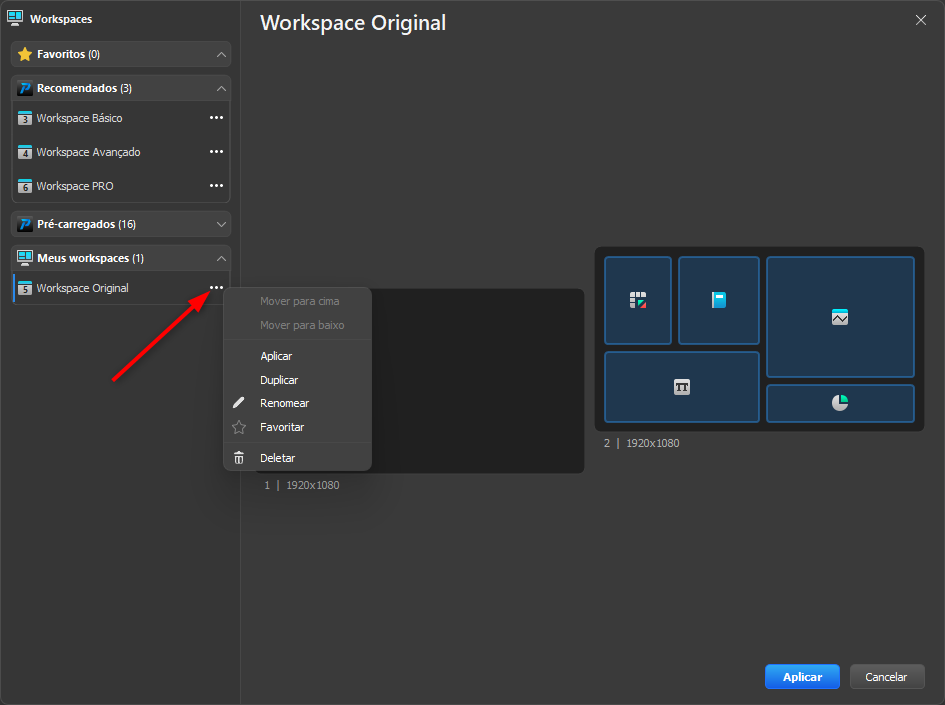Image resolution: width=945 pixels, height=705 pixels.
Task: Select Workspace Básico in the list
Action: [121, 118]
